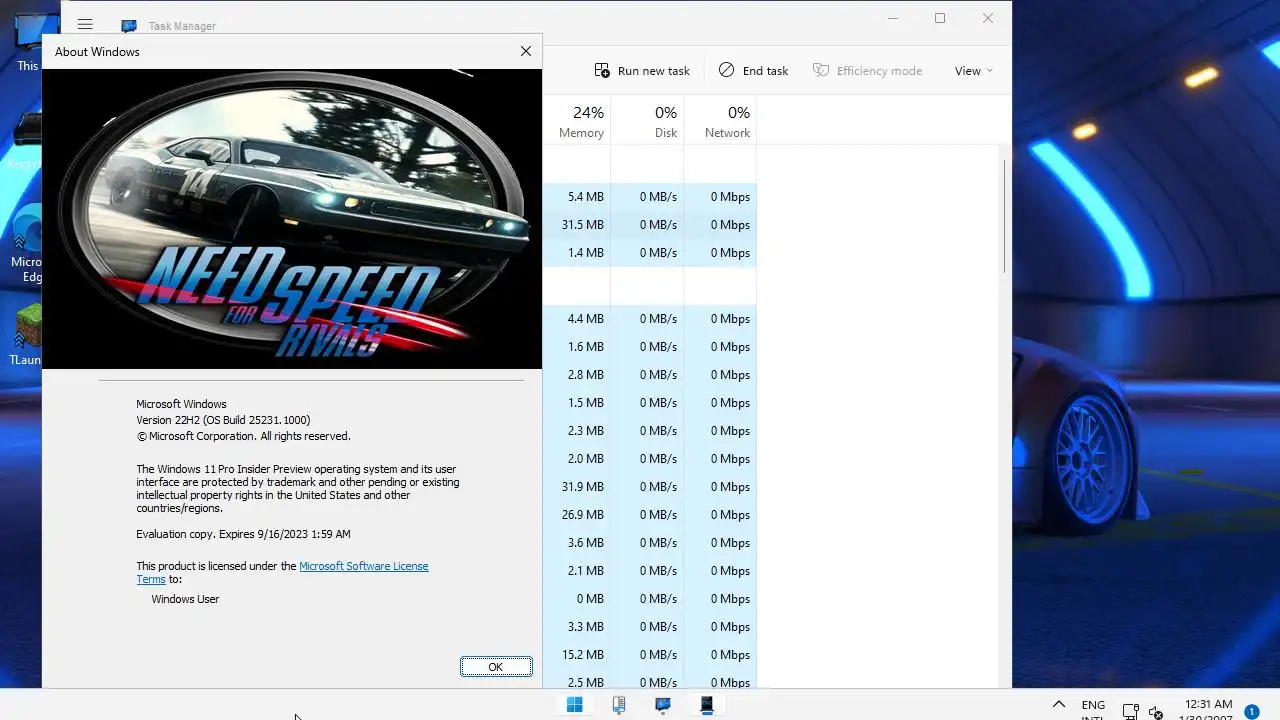The width and height of the screenshot is (1280, 720).
Task: Open Task Manager hamburger navigation menu
Action: tap(85, 24)
